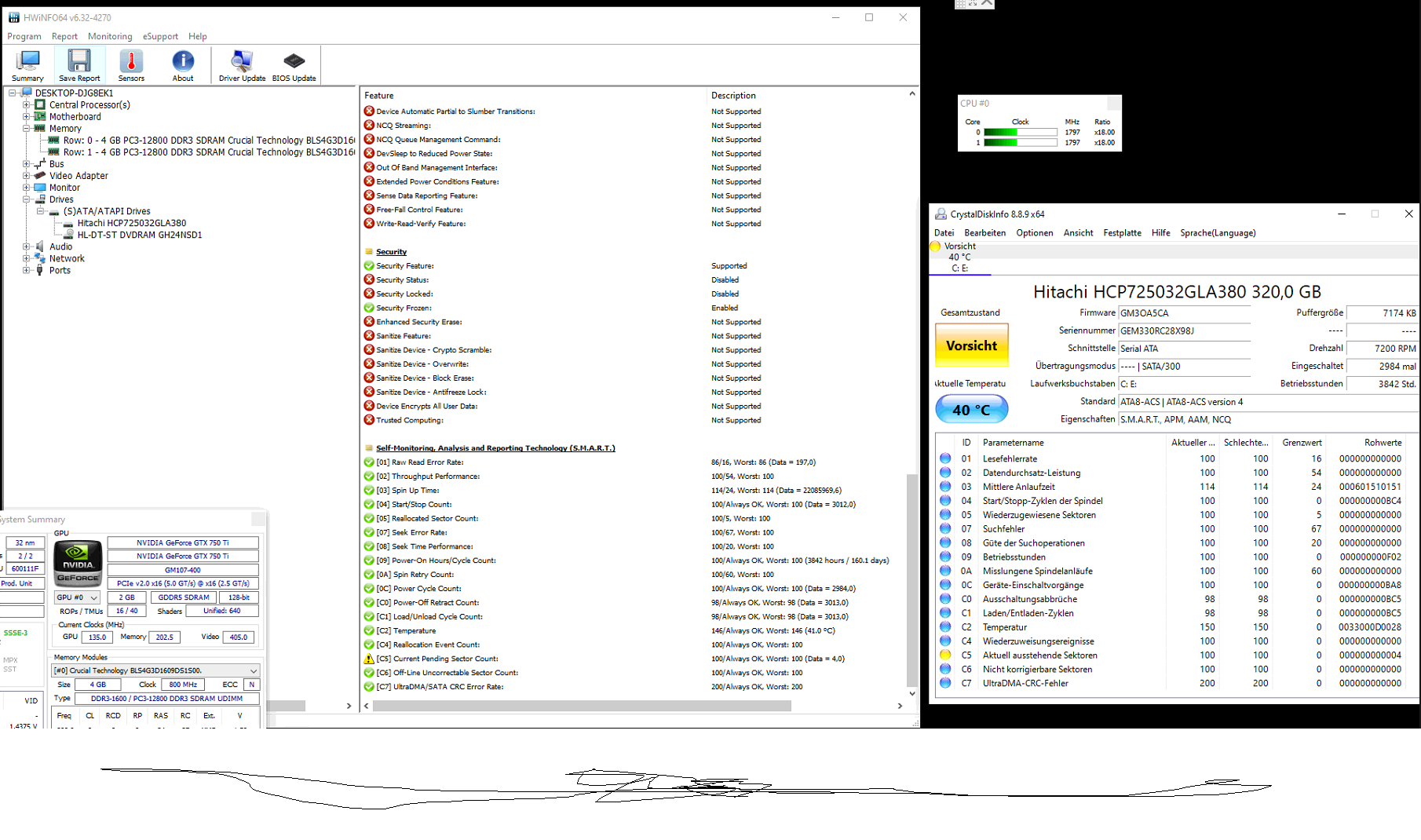This screenshot has height=840, width=1421.
Task: Click the S.M.A.R.T. section folder icon
Action: coord(369,448)
